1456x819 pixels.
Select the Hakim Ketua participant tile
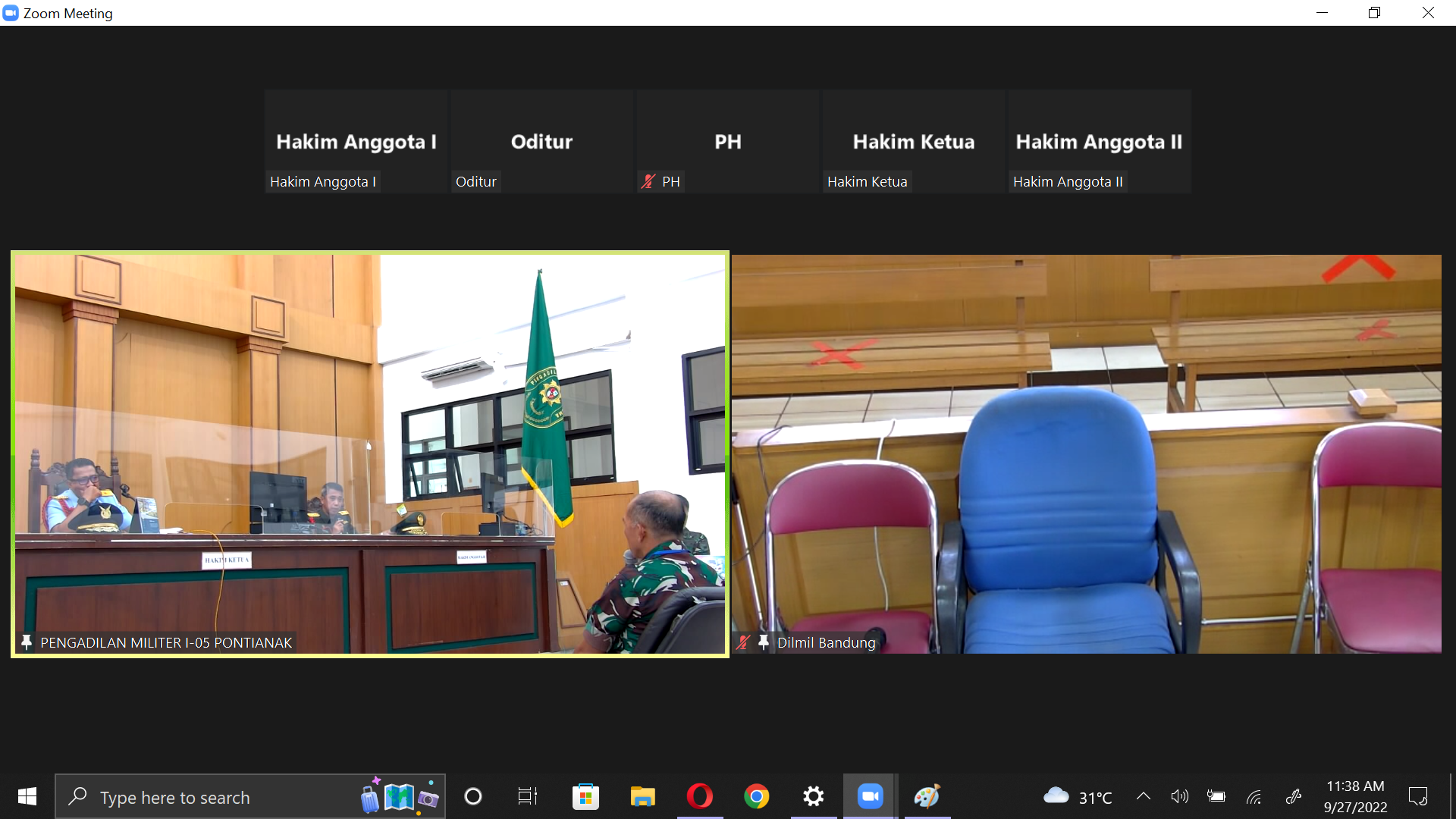point(913,142)
